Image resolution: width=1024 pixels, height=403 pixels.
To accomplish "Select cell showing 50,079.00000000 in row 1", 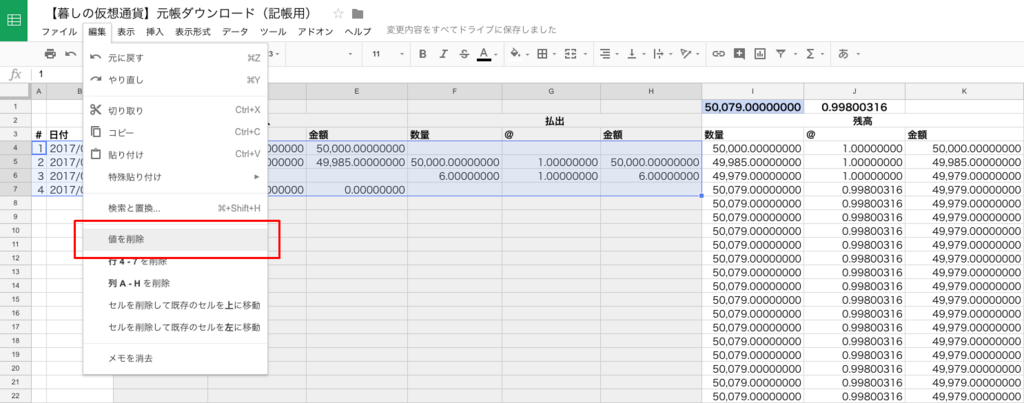I will (753, 107).
